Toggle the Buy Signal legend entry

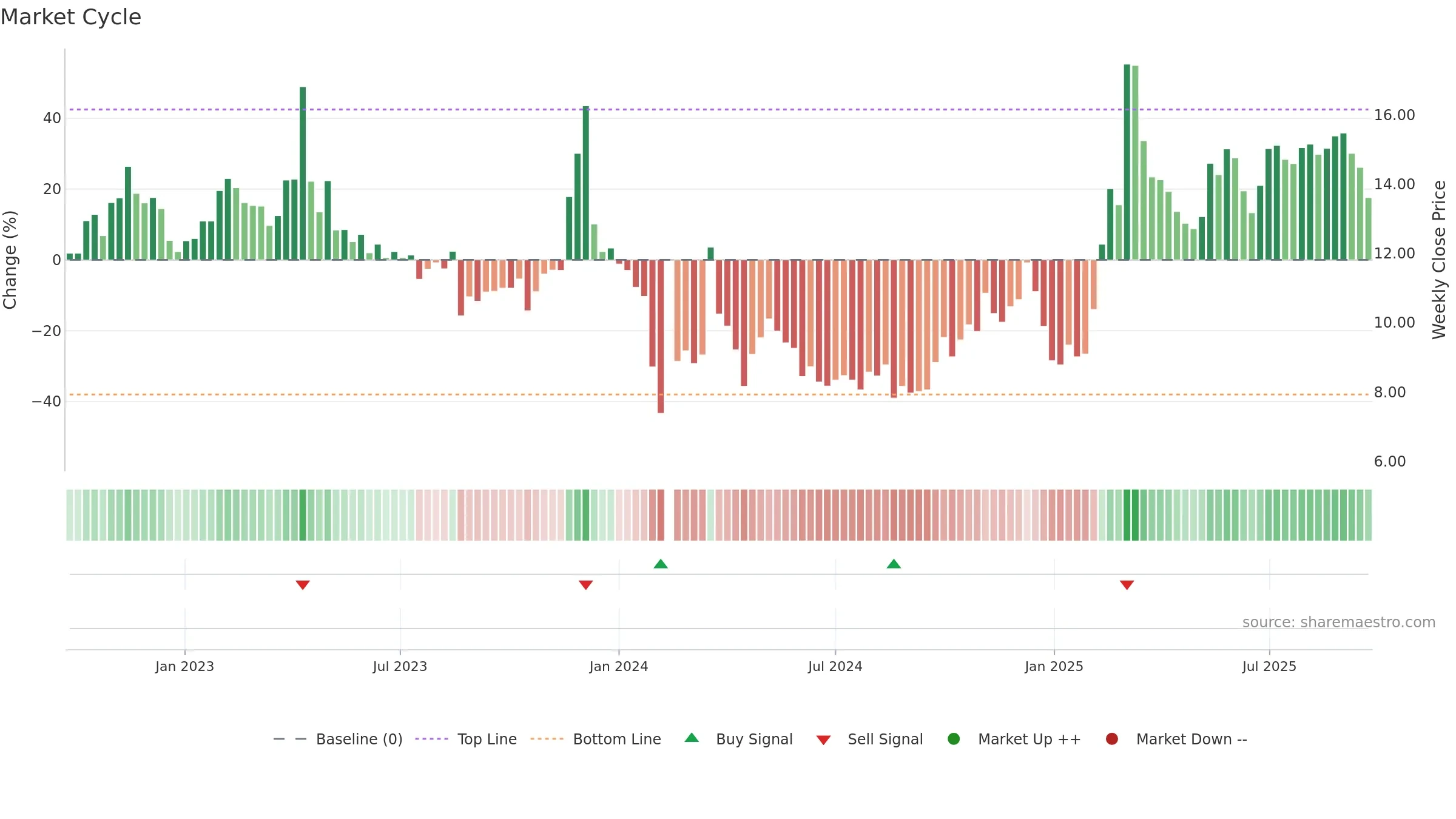738,739
